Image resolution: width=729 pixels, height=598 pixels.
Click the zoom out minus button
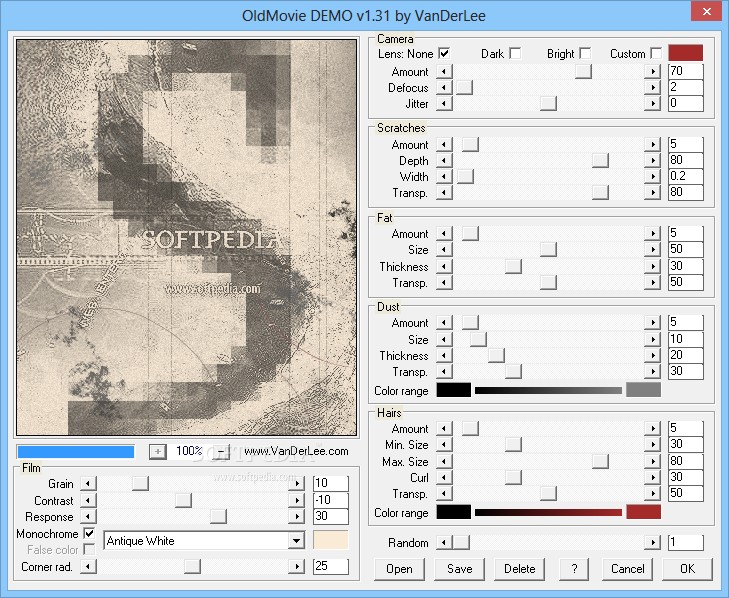(222, 451)
